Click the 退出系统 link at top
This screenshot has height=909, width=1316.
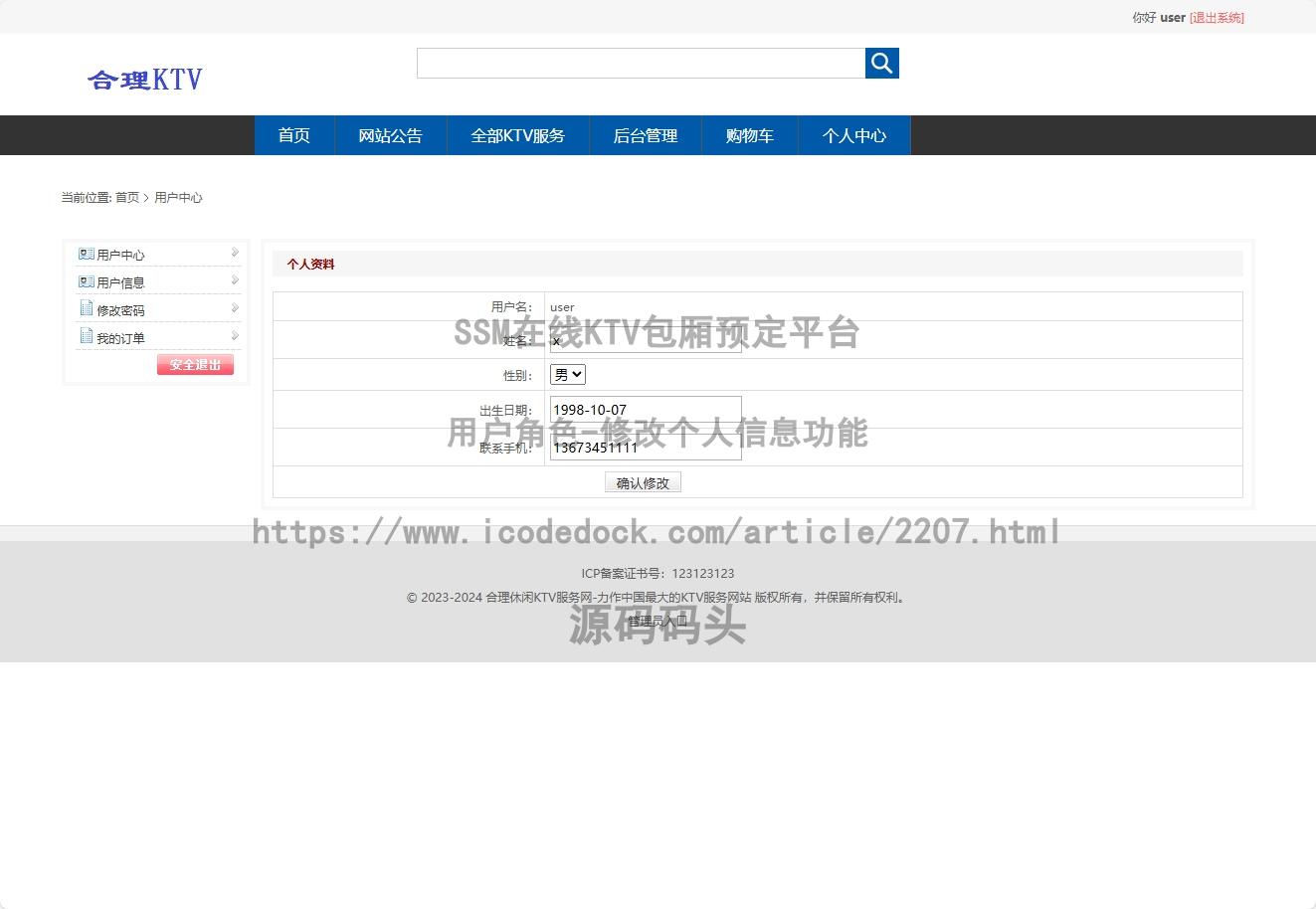coord(1217,18)
